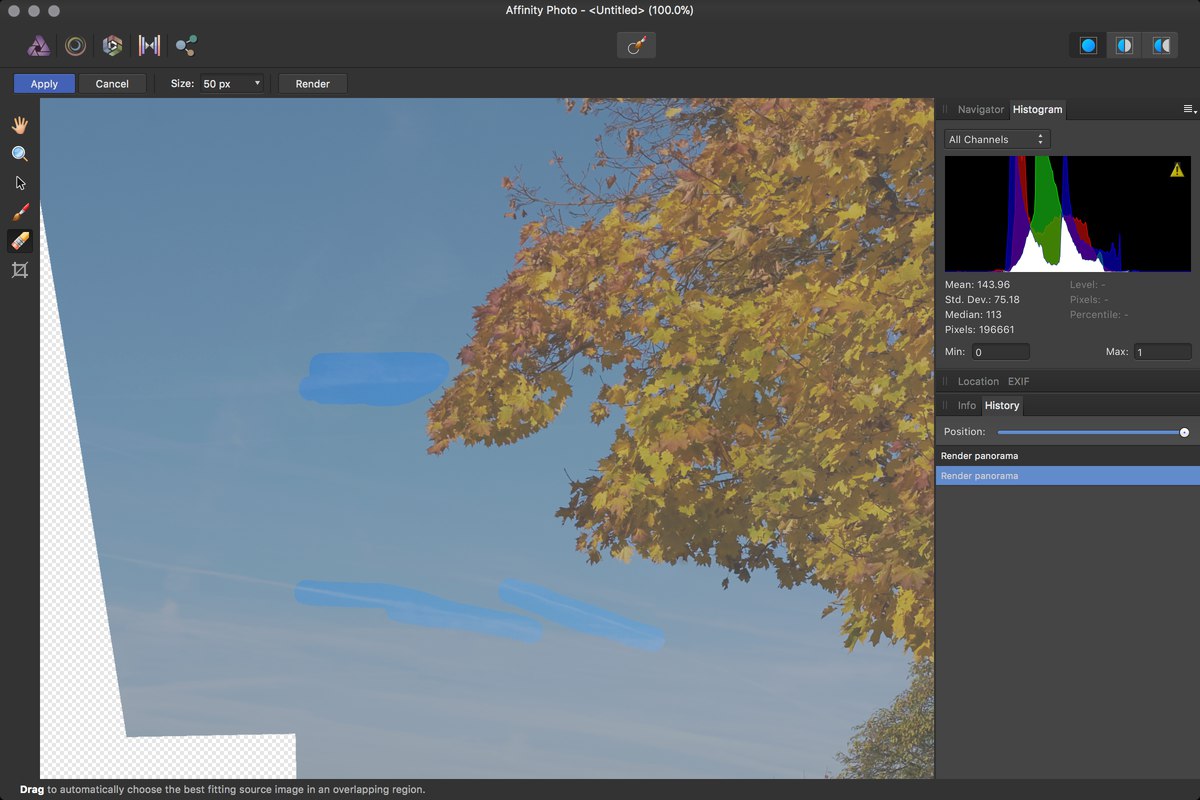Viewport: 1200px width, 800px height.
Task: Click the Mean: 143.96 histogram value
Action: (977, 285)
